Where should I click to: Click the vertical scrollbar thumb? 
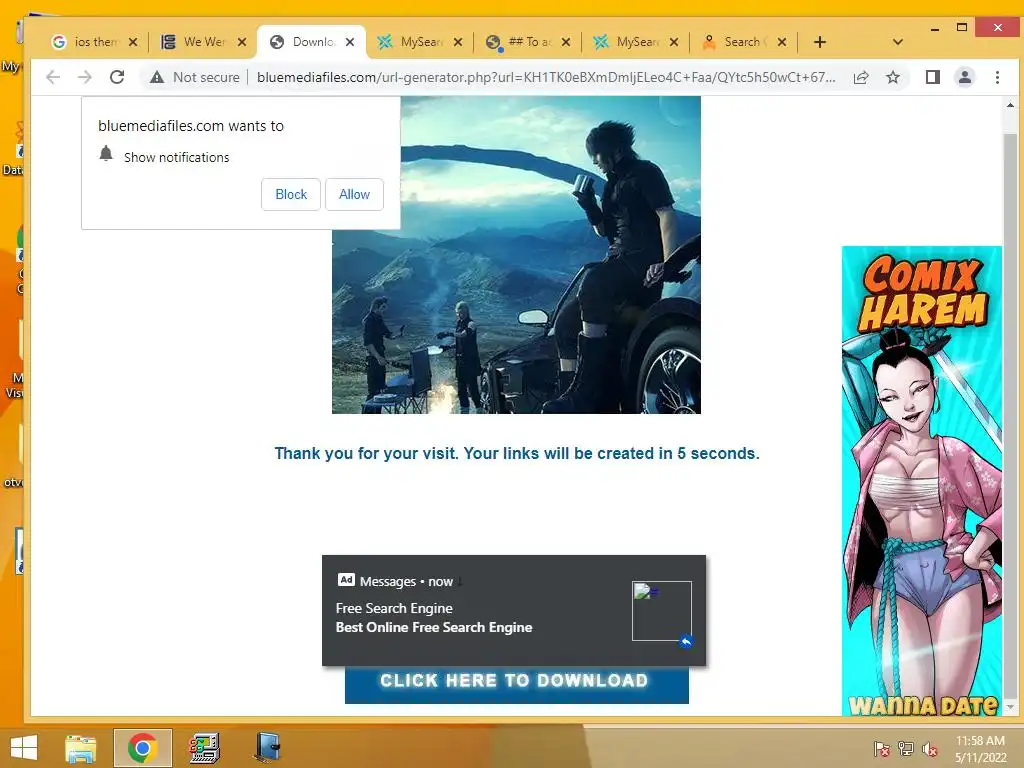coord(1010,415)
